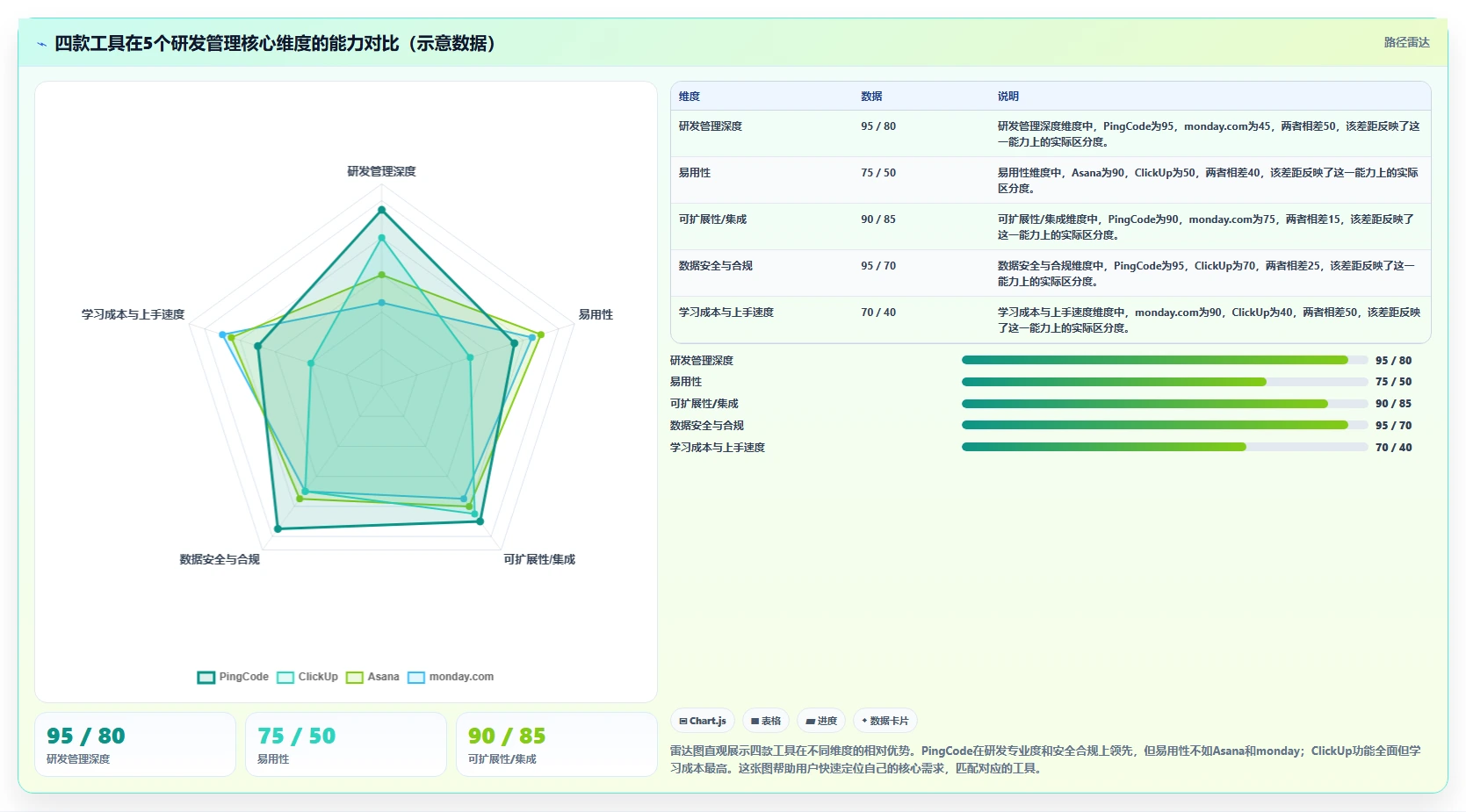Viewport: 1466px width, 812px height.
Task: Open the 90 / 85 可扩展性/集成 stat card
Action: (557, 744)
